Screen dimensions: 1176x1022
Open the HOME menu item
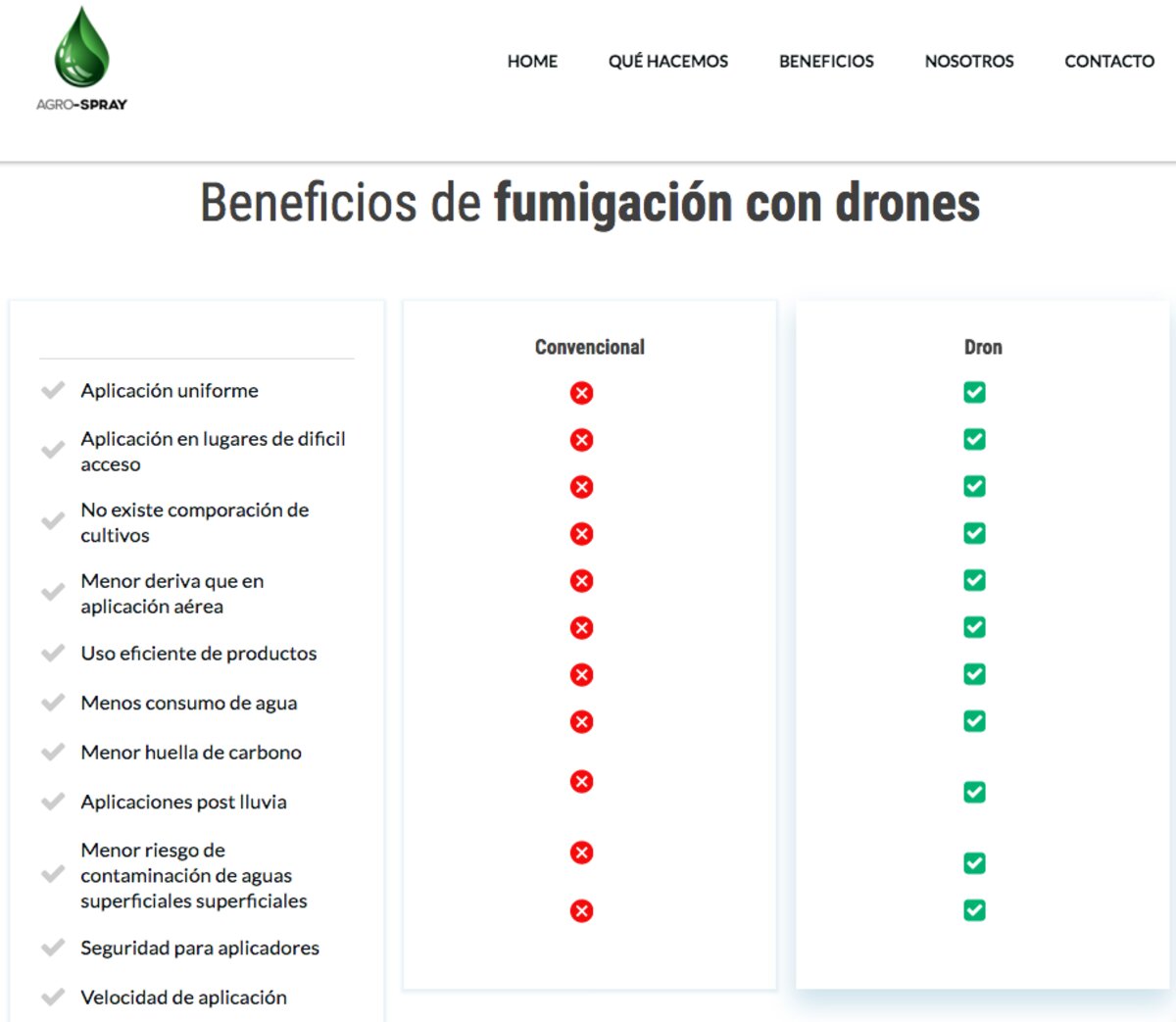pyautogui.click(x=532, y=61)
